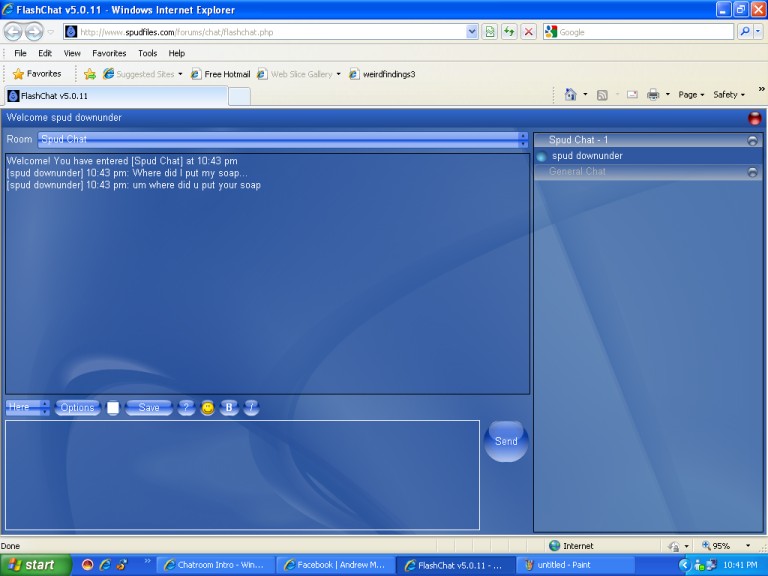768x576 pixels.
Task: Click the help question mark button
Action: tap(186, 408)
